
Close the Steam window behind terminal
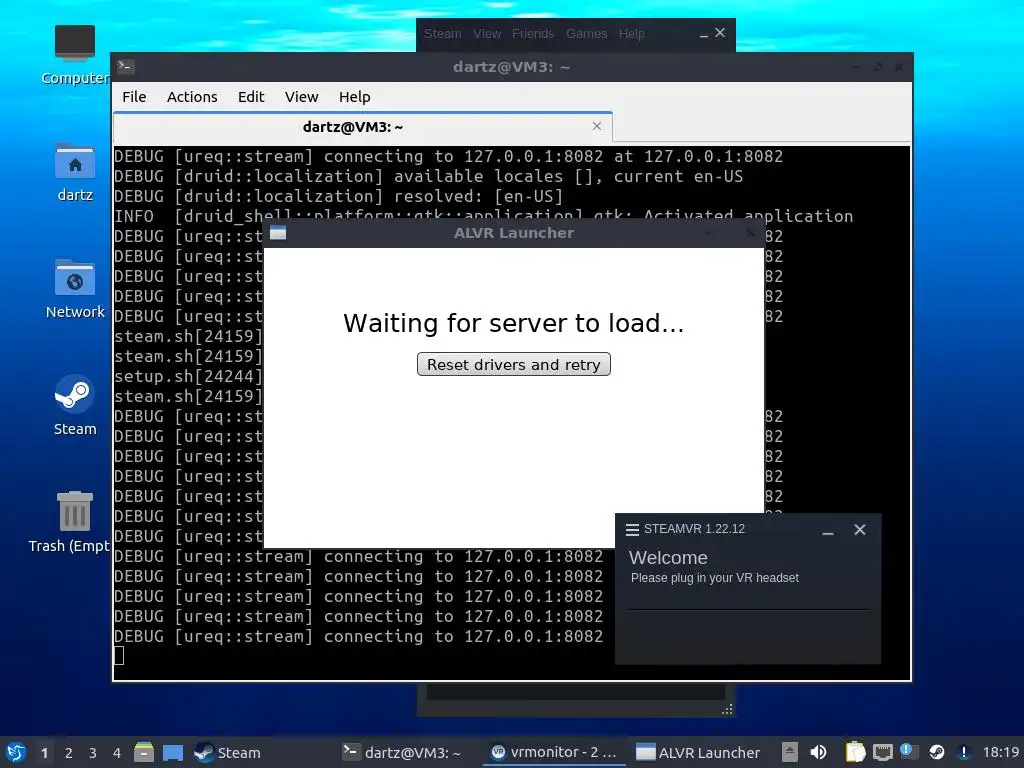720,33
